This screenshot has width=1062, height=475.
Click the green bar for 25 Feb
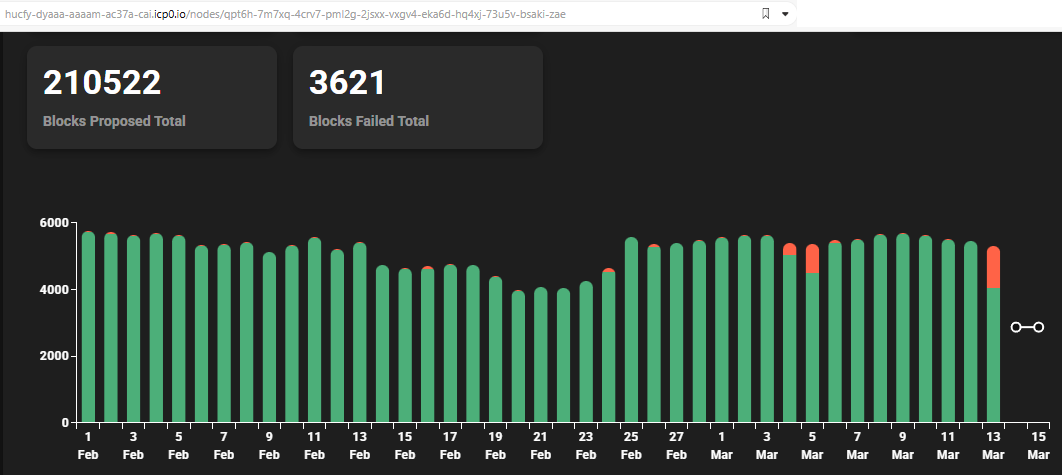coord(631,330)
